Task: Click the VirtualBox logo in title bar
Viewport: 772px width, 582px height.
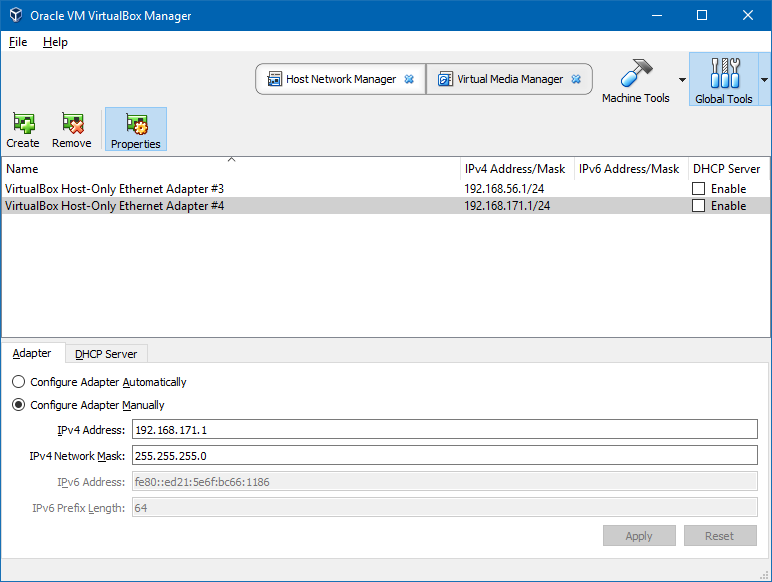Action: pos(14,15)
